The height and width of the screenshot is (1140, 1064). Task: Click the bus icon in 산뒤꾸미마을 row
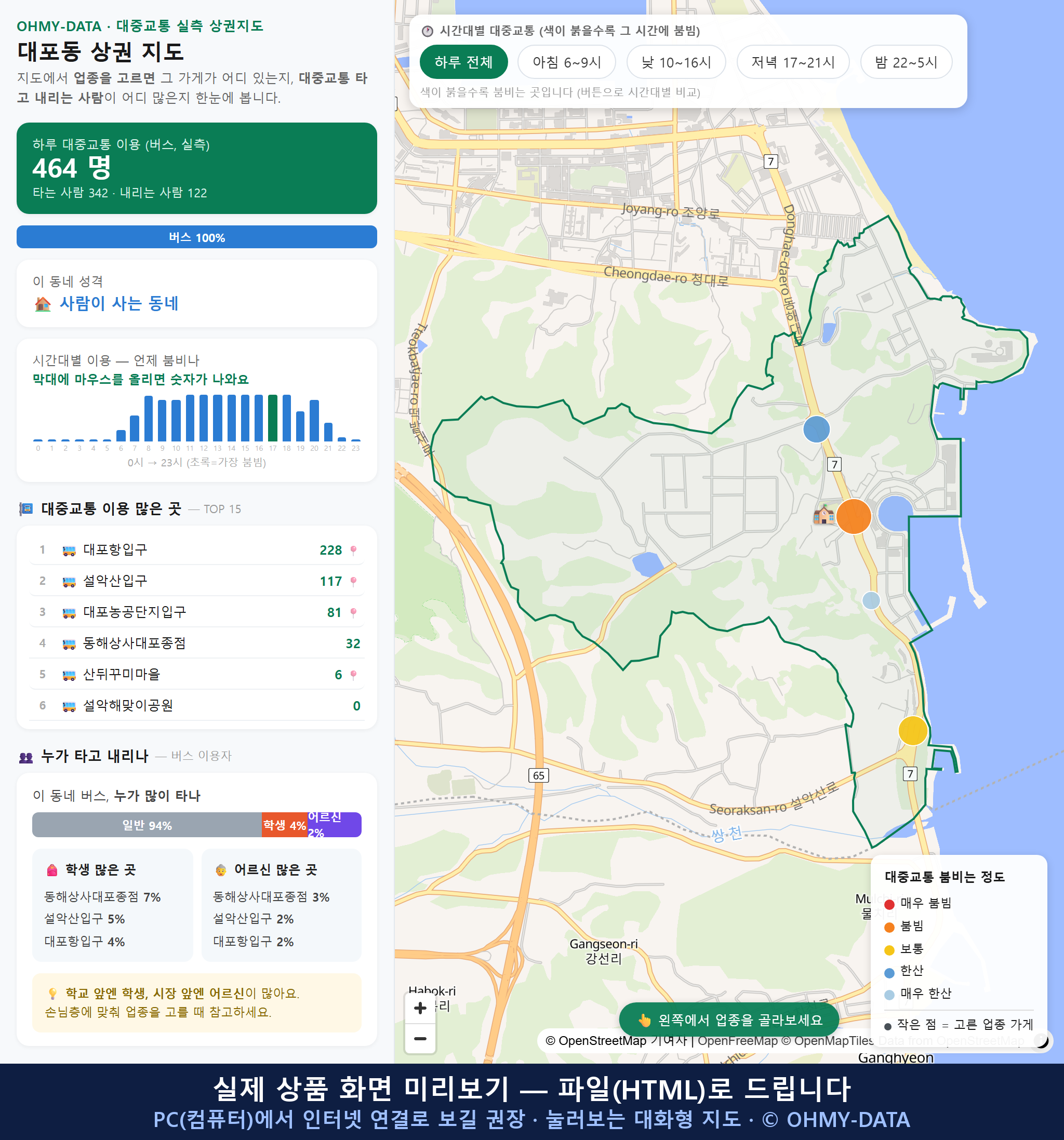69,675
